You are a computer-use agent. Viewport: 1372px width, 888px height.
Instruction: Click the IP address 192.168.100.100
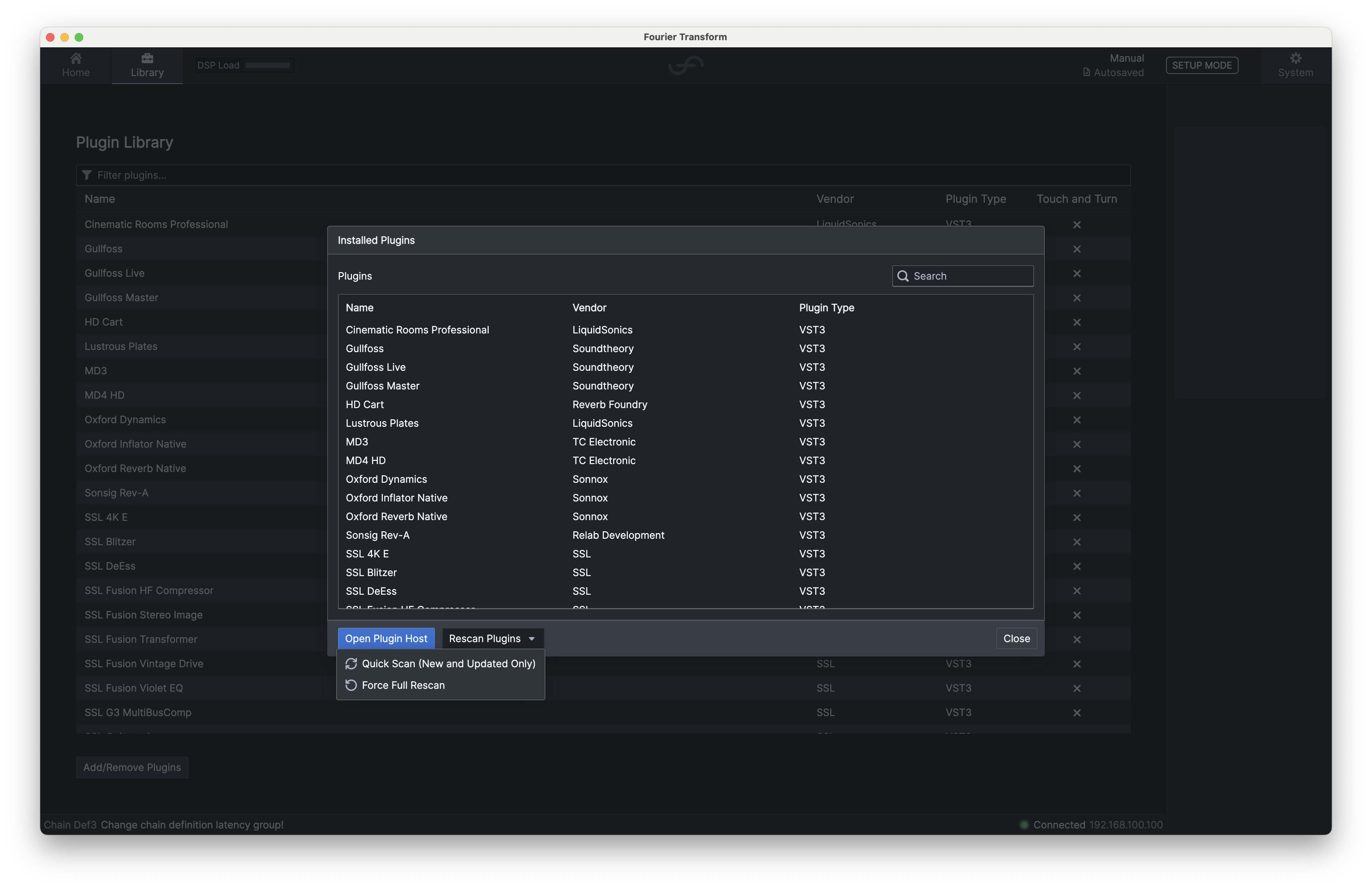point(1126,824)
